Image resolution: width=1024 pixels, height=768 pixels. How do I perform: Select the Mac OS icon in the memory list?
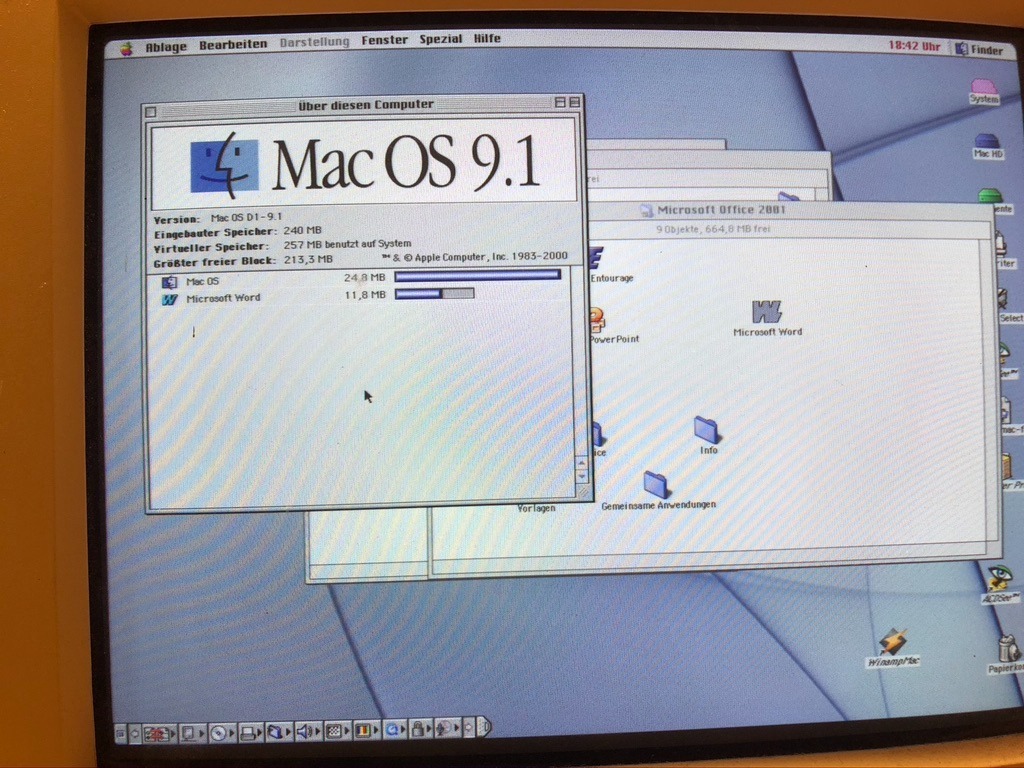(x=169, y=283)
